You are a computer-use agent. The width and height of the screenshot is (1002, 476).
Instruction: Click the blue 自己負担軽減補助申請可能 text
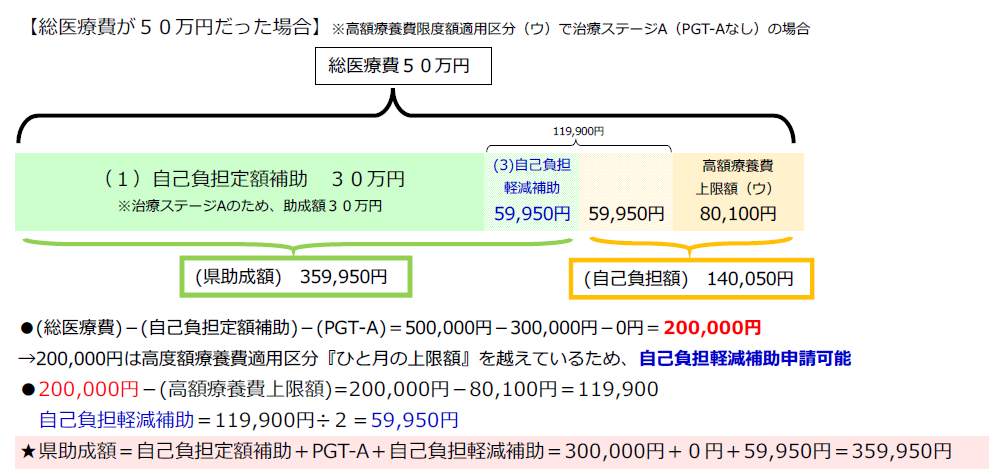[x=745, y=358]
